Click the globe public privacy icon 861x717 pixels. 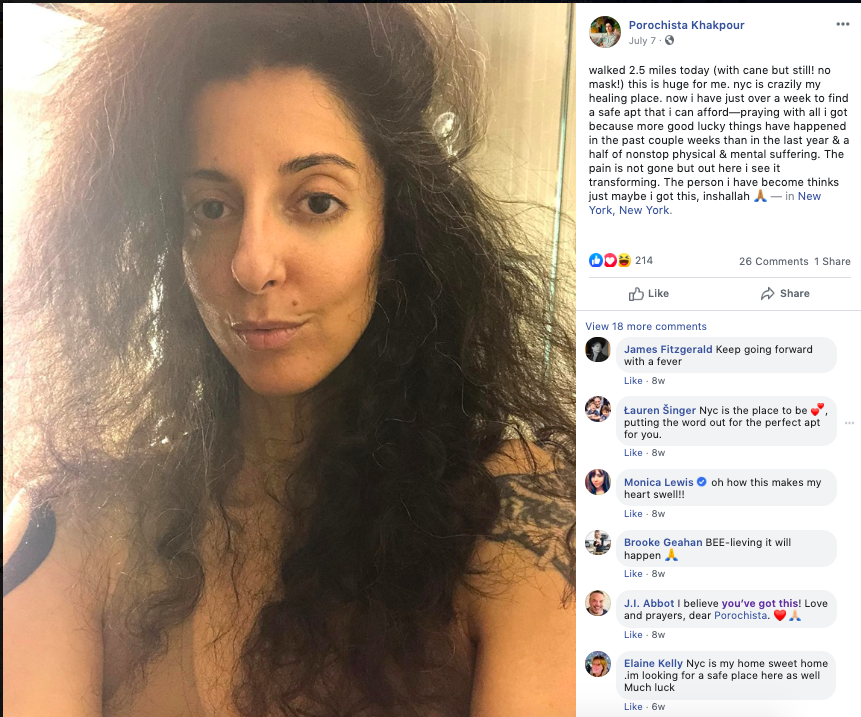[669, 41]
